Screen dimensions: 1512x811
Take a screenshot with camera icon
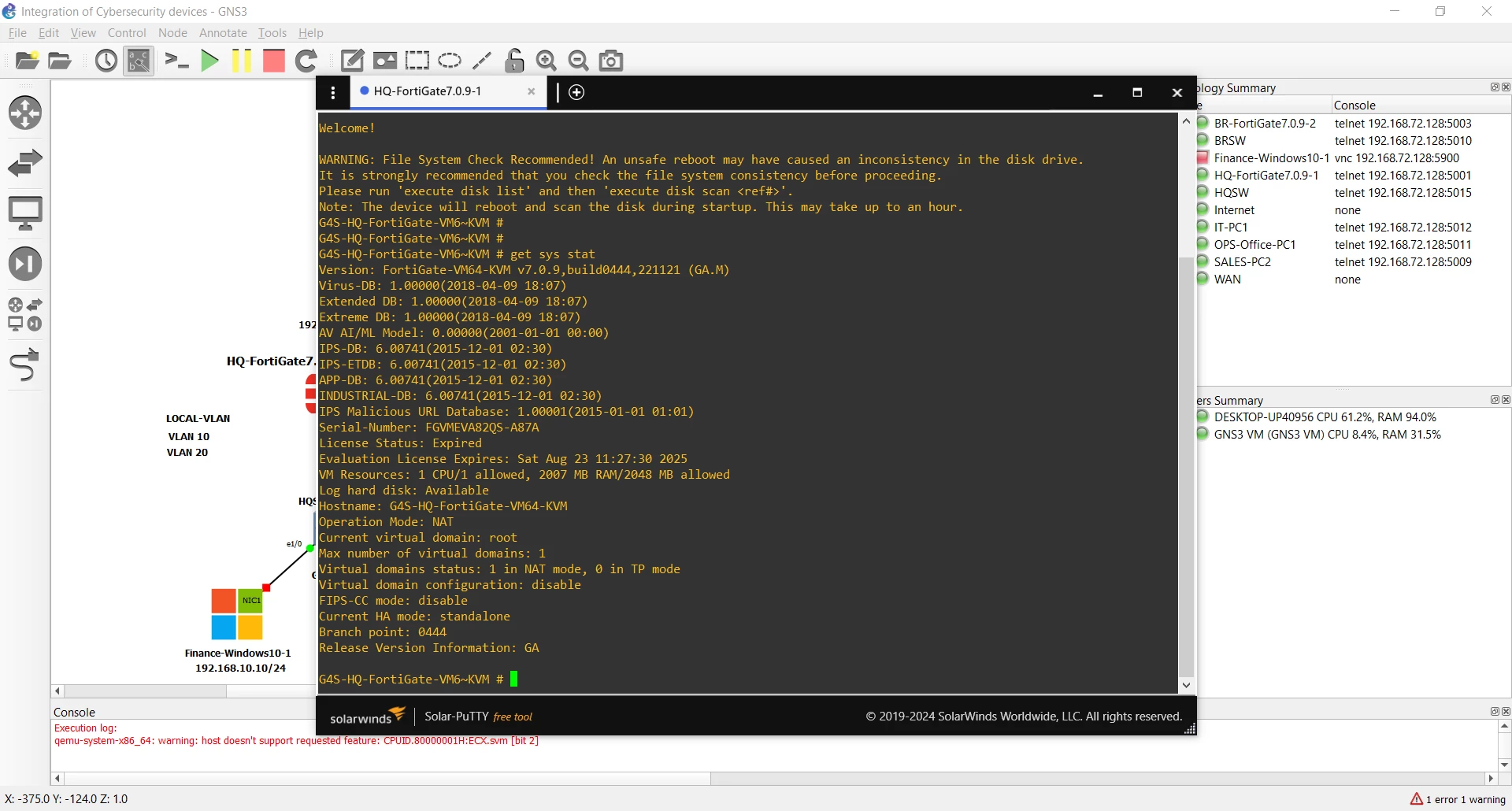pos(611,61)
